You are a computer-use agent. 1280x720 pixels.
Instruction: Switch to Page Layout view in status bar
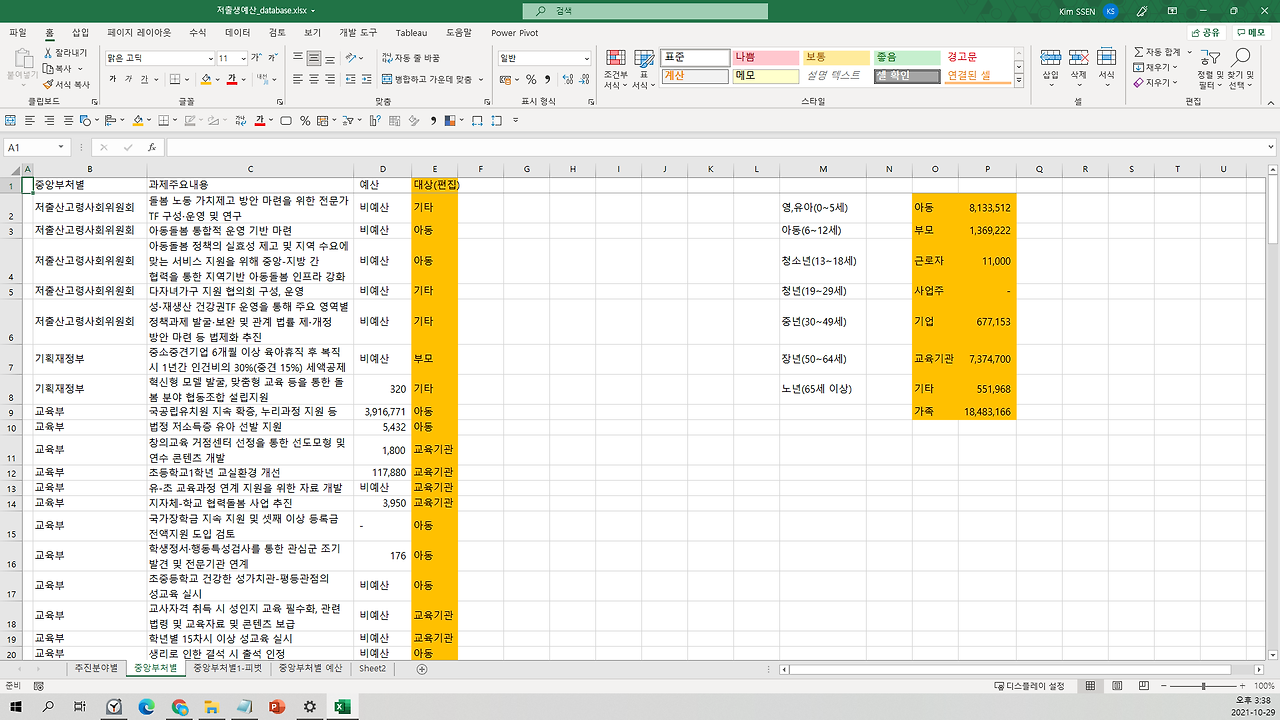[x=1115, y=686]
